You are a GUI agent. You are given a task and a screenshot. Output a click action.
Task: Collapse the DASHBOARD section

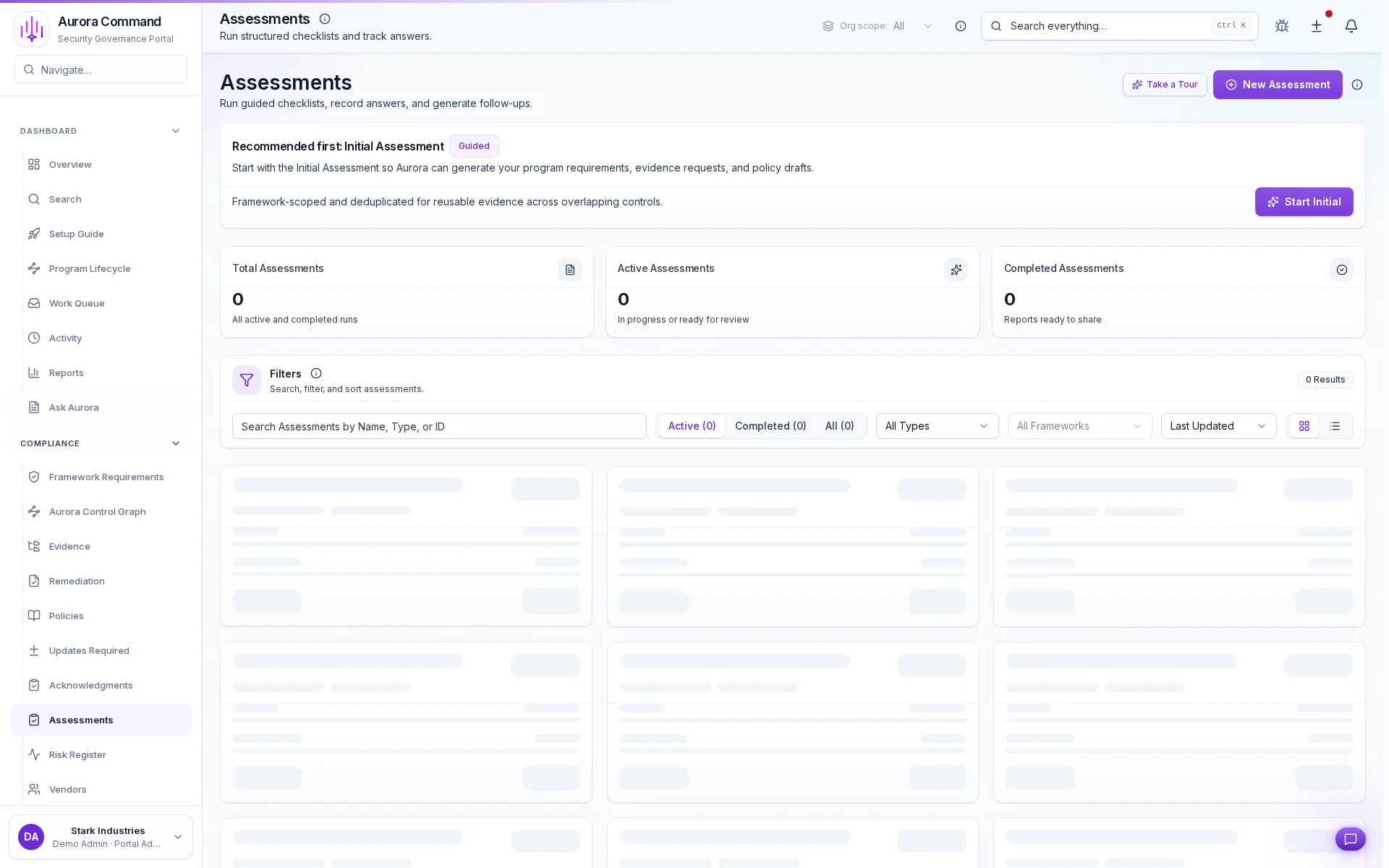[x=176, y=131]
